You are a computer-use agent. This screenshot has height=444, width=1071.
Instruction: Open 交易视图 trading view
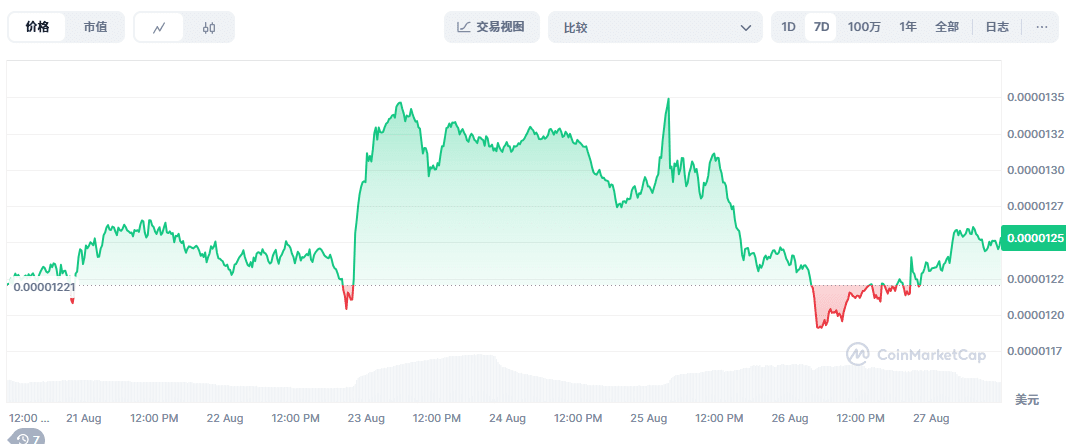point(492,27)
